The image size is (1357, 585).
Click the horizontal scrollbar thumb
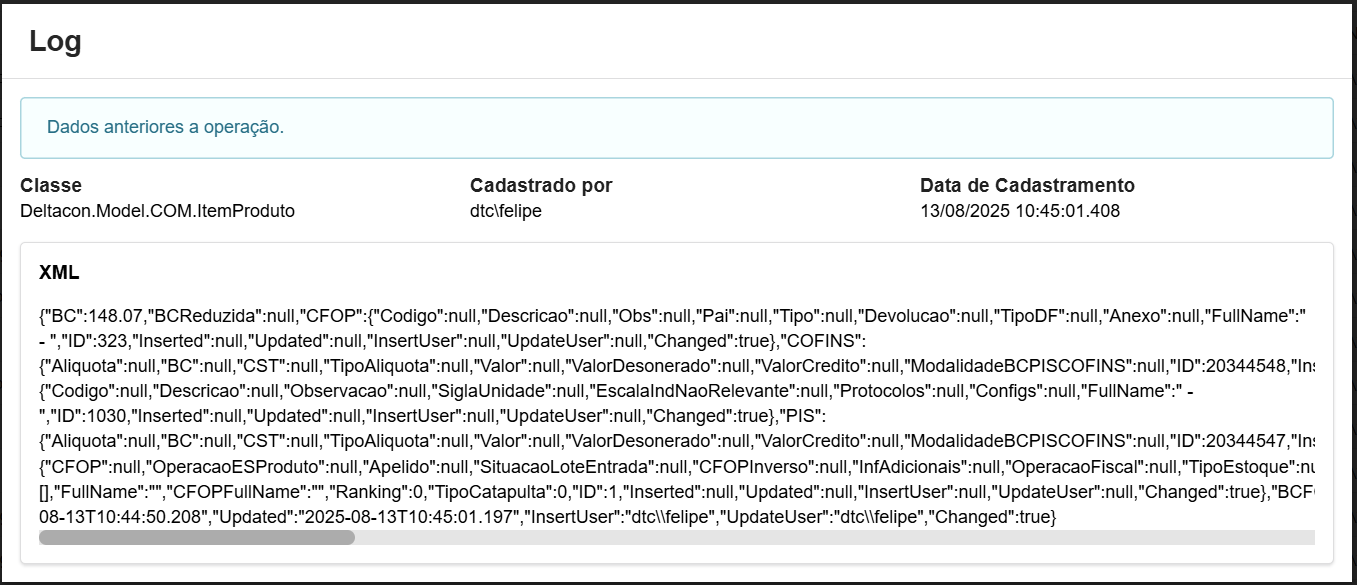(x=197, y=537)
